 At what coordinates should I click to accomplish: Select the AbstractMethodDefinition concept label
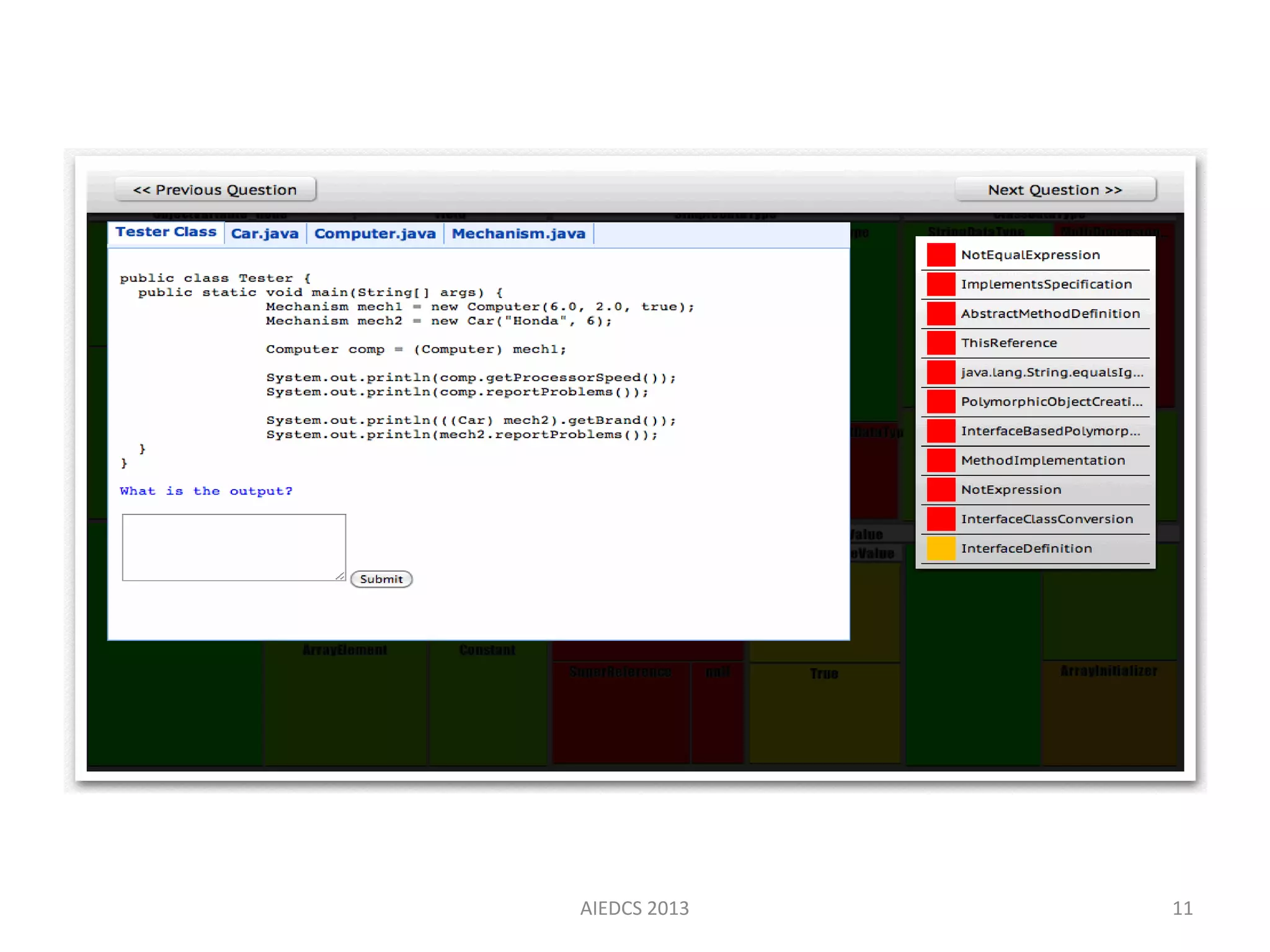coord(1050,314)
